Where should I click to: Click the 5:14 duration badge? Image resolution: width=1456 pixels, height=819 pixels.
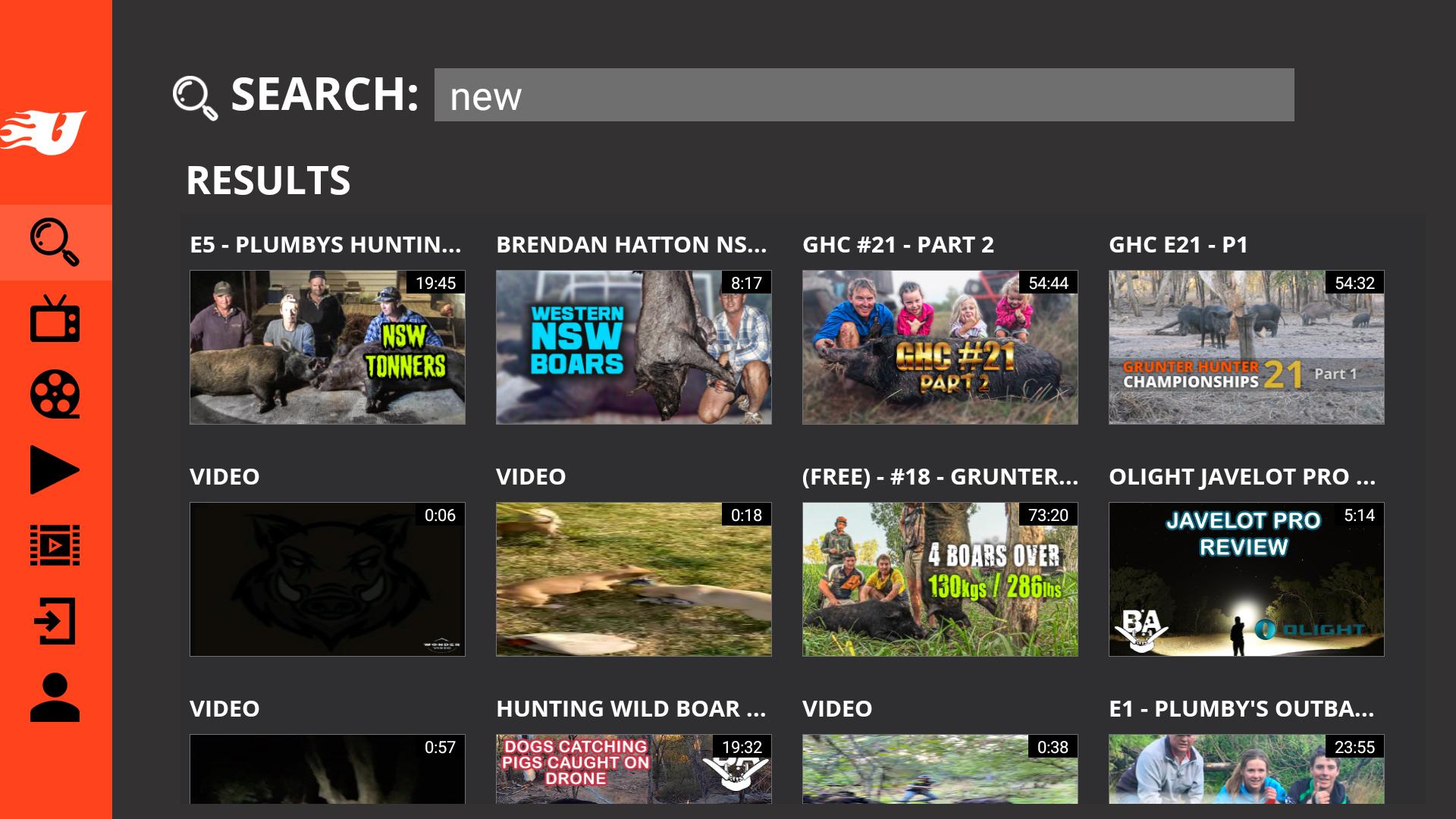pyautogui.click(x=1359, y=516)
